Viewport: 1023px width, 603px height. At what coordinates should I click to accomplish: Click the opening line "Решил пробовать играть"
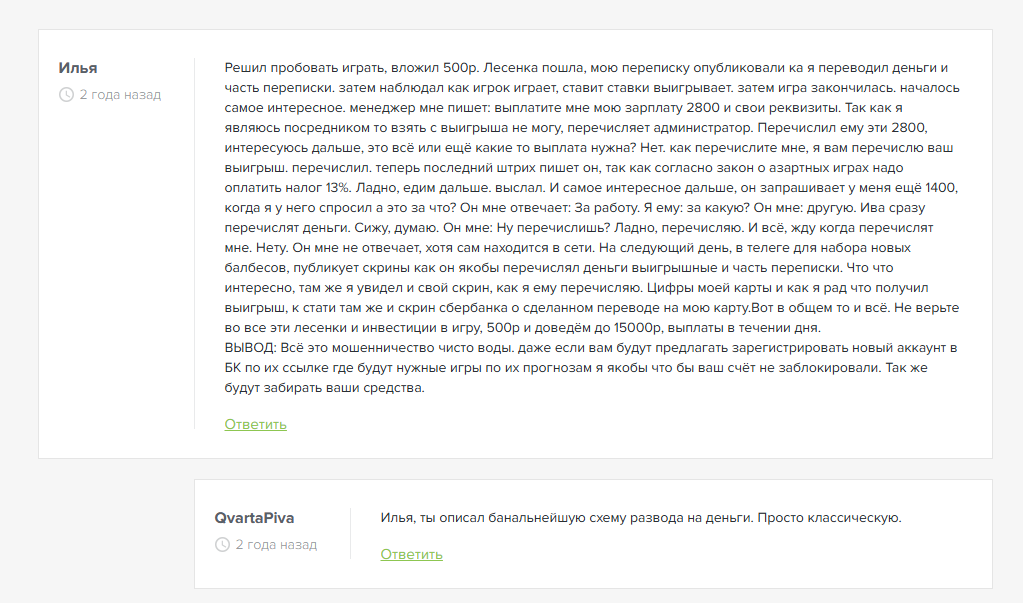coord(586,68)
